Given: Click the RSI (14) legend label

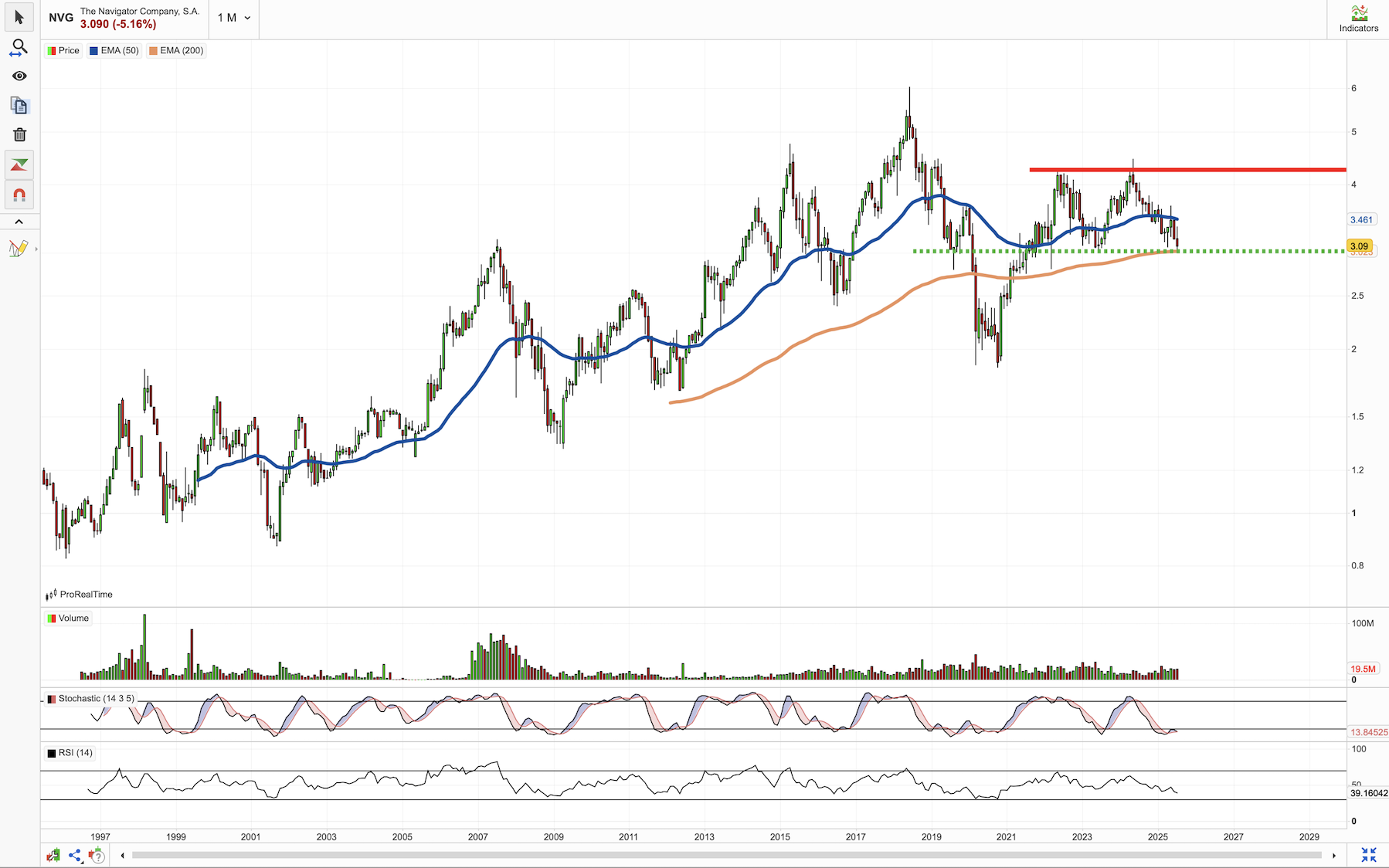Looking at the screenshot, I should pyautogui.click(x=70, y=753).
